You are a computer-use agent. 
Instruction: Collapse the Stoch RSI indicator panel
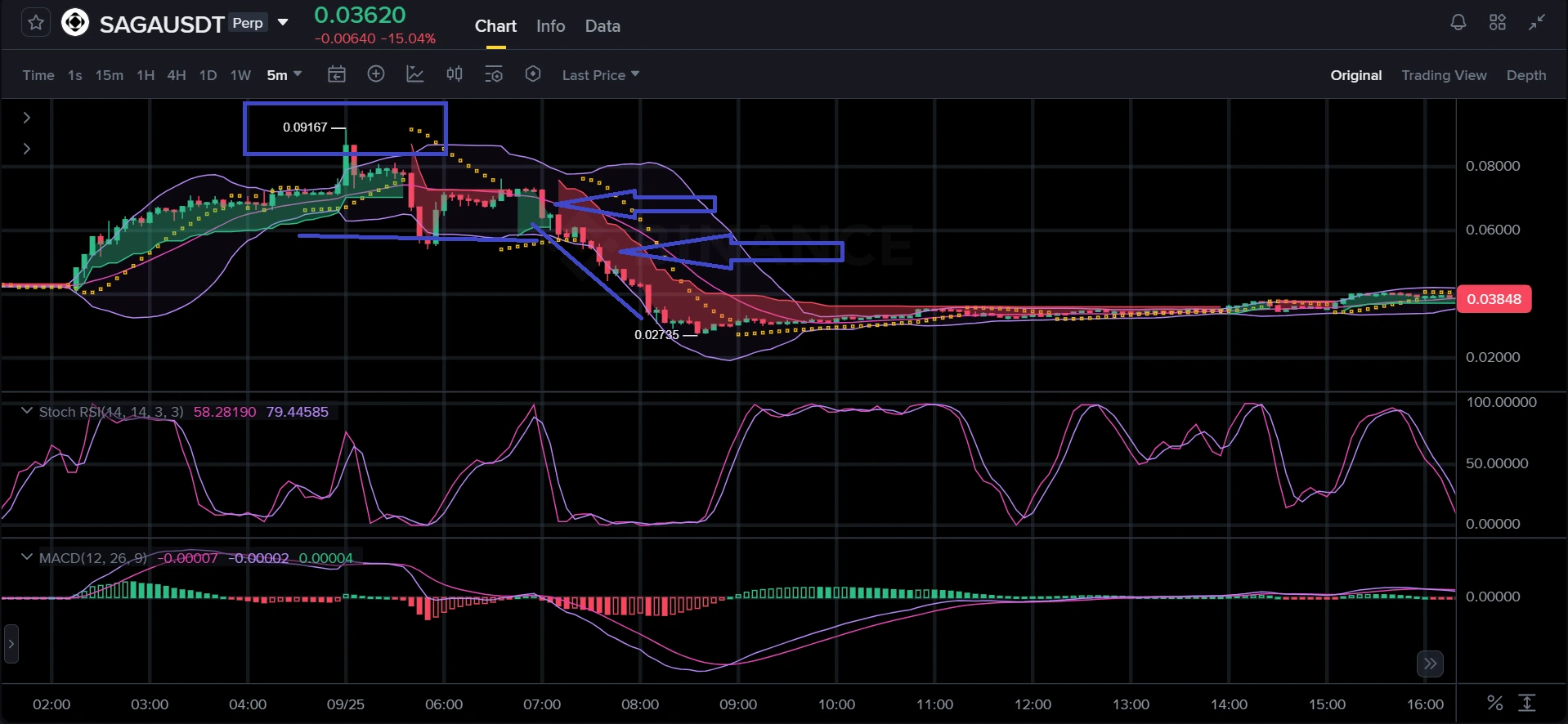coord(26,411)
